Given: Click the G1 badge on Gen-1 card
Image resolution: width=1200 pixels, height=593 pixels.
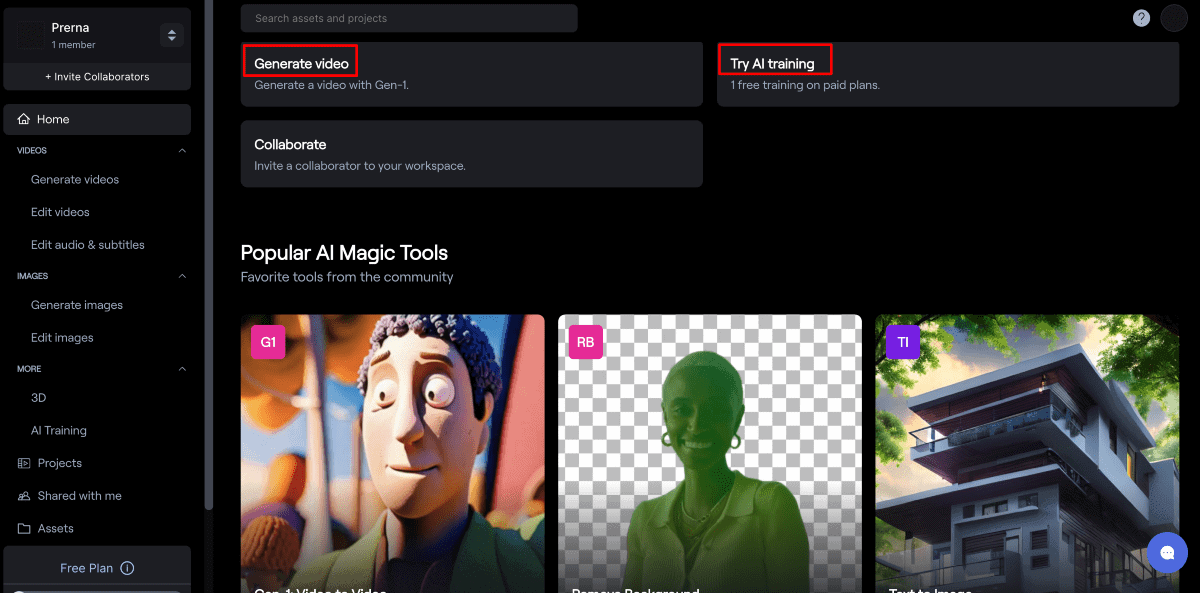Looking at the screenshot, I should pyautogui.click(x=268, y=342).
